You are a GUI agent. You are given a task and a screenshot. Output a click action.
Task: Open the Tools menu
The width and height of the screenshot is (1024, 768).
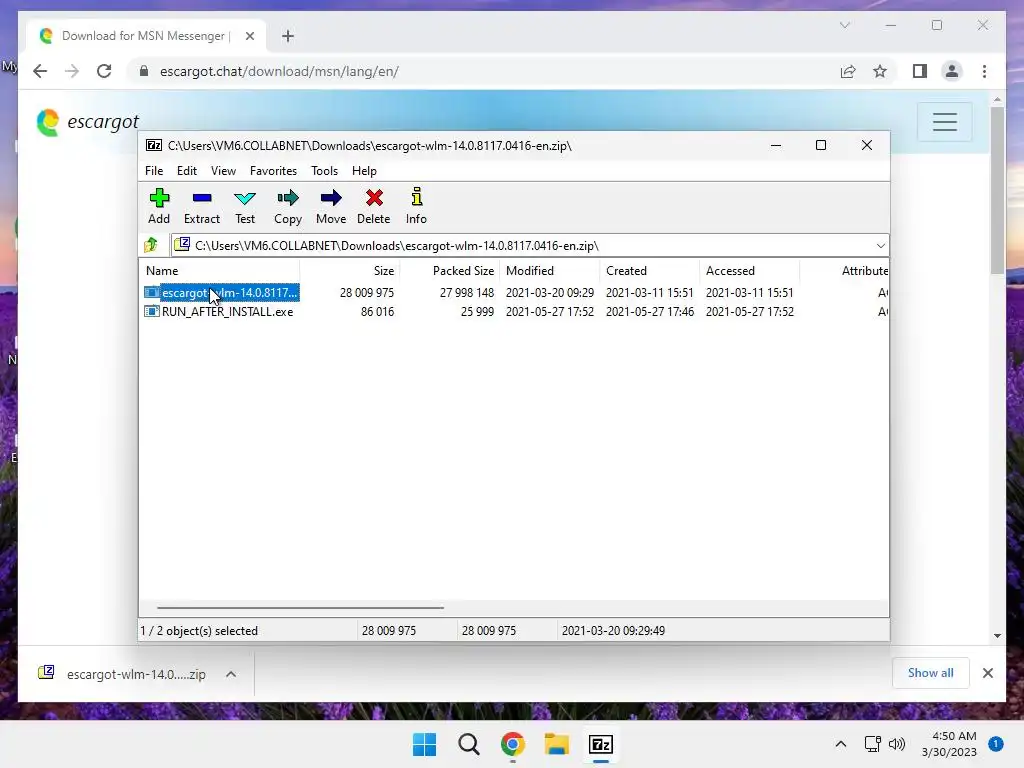[x=325, y=170]
